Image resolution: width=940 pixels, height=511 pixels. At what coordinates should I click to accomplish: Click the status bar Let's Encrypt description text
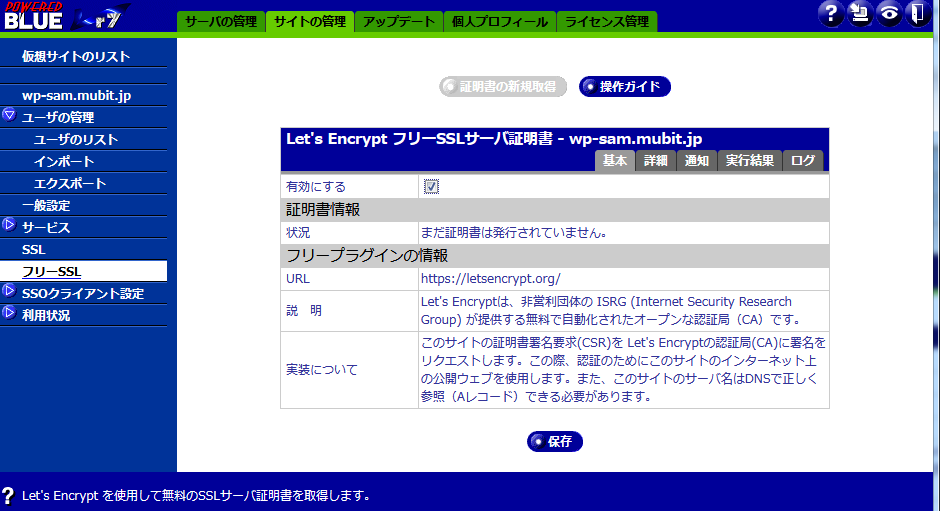[195, 495]
